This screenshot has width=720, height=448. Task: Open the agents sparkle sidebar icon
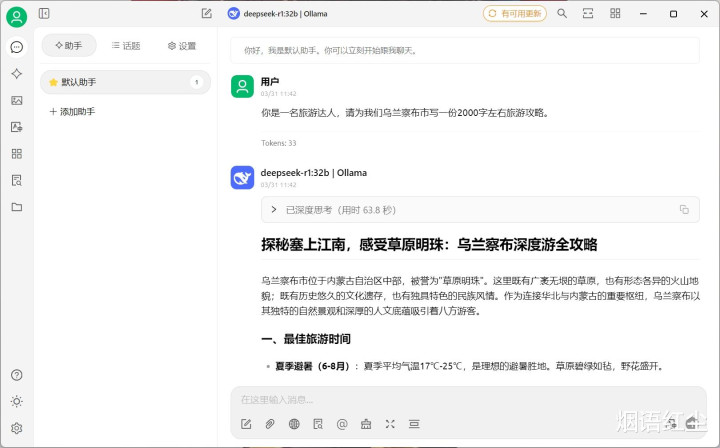coord(17,73)
